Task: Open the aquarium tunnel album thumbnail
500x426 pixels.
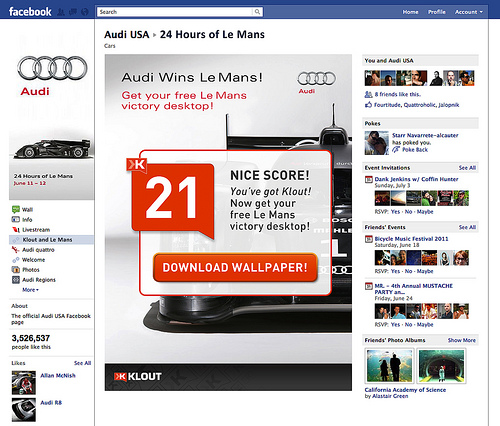Action: point(441,366)
